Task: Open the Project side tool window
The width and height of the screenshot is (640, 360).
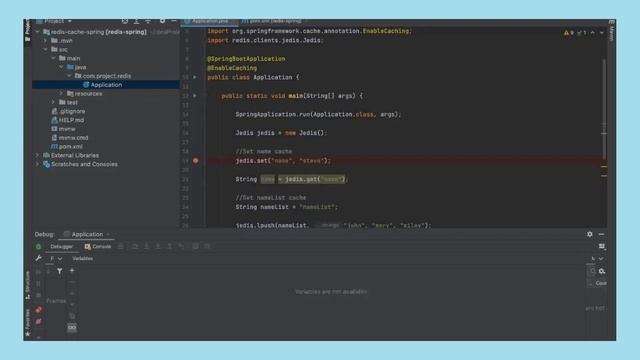Action: [x=27, y=30]
